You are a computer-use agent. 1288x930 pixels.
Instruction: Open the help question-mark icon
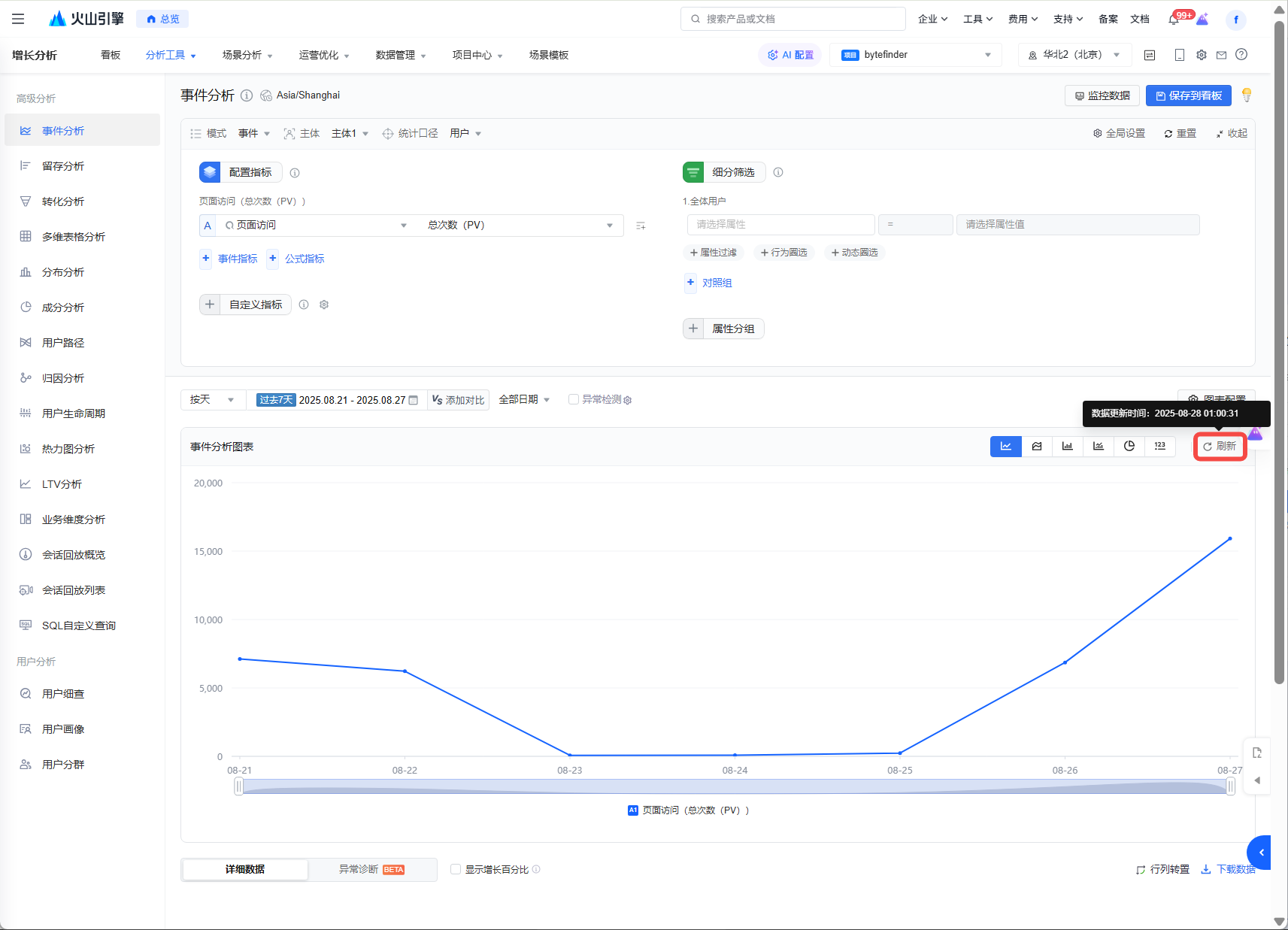(1241, 55)
